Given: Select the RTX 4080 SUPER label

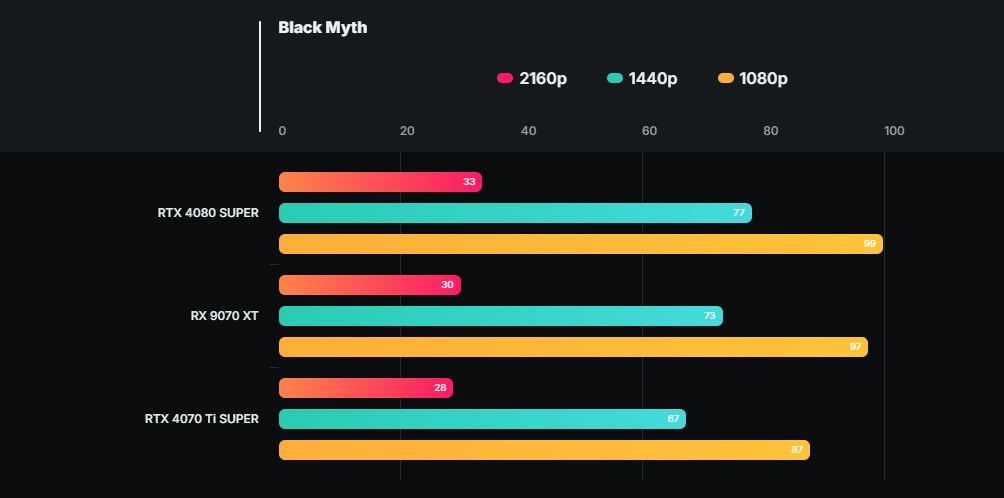Looking at the screenshot, I should tap(208, 213).
